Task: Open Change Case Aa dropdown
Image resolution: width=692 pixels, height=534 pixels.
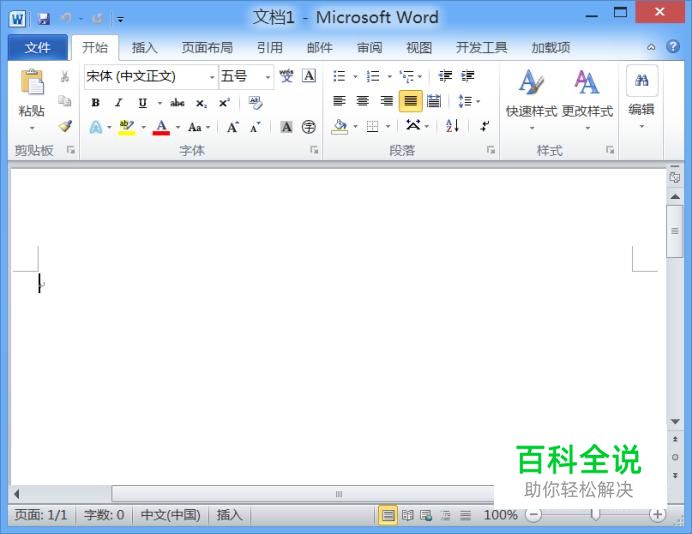Action: [199, 128]
